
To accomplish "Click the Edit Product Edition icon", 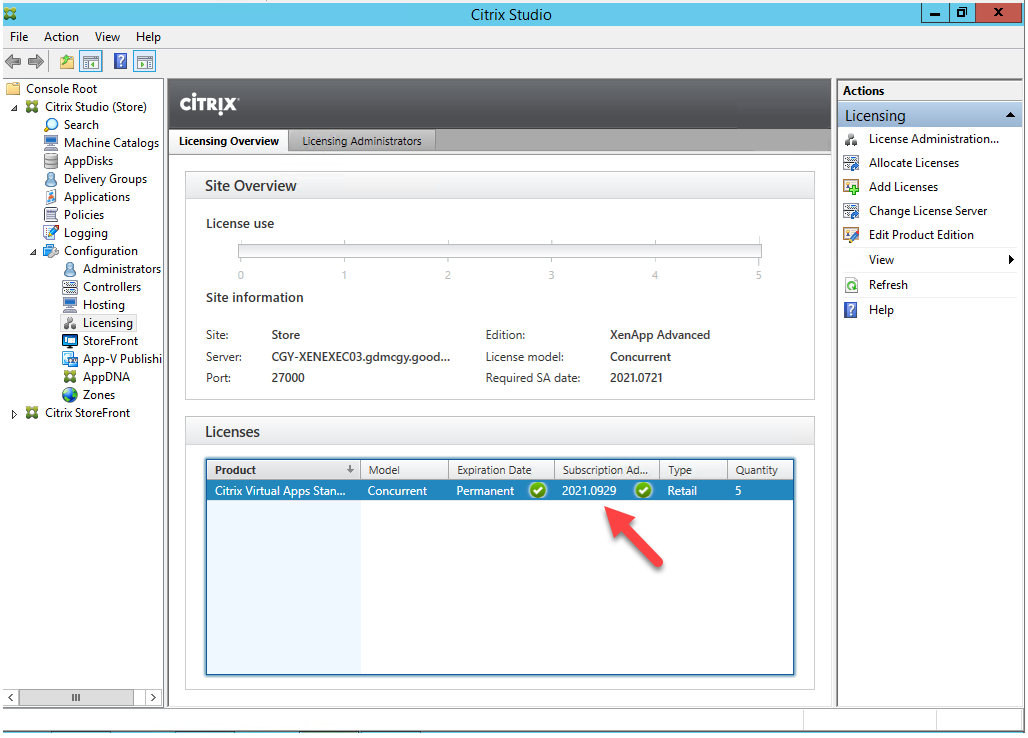I will point(851,235).
